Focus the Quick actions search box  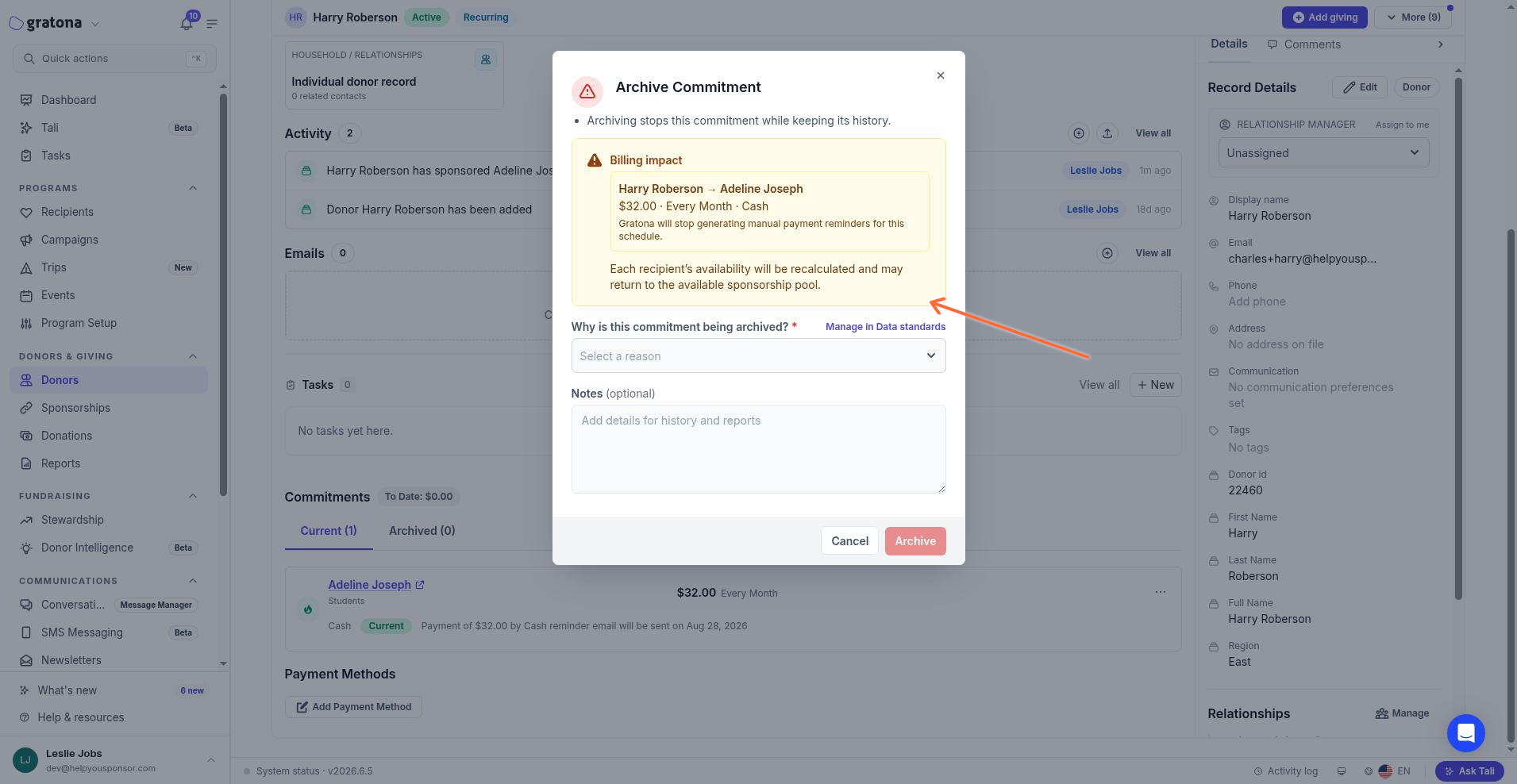[114, 59]
